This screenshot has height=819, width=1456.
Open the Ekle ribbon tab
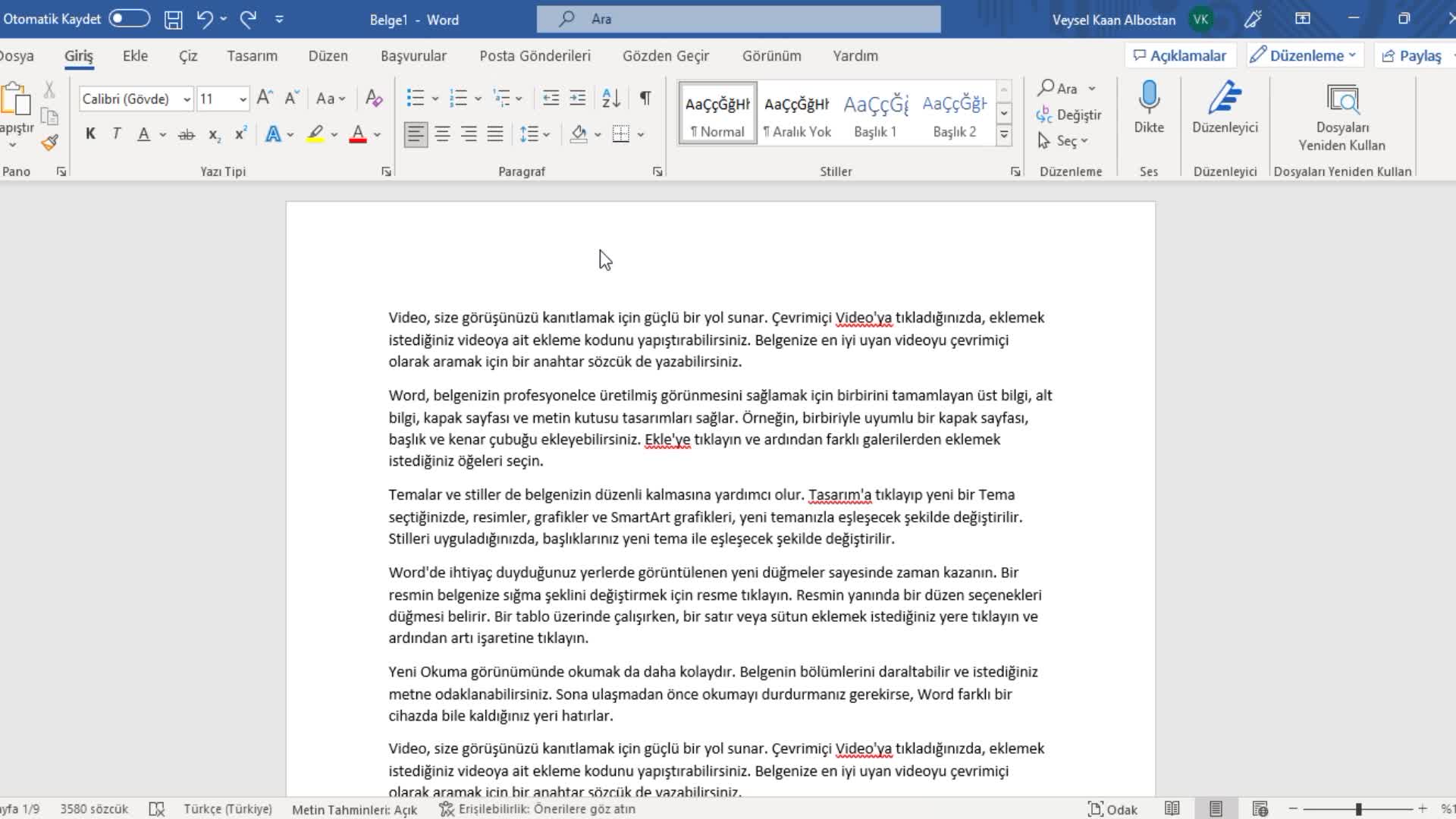click(x=135, y=55)
